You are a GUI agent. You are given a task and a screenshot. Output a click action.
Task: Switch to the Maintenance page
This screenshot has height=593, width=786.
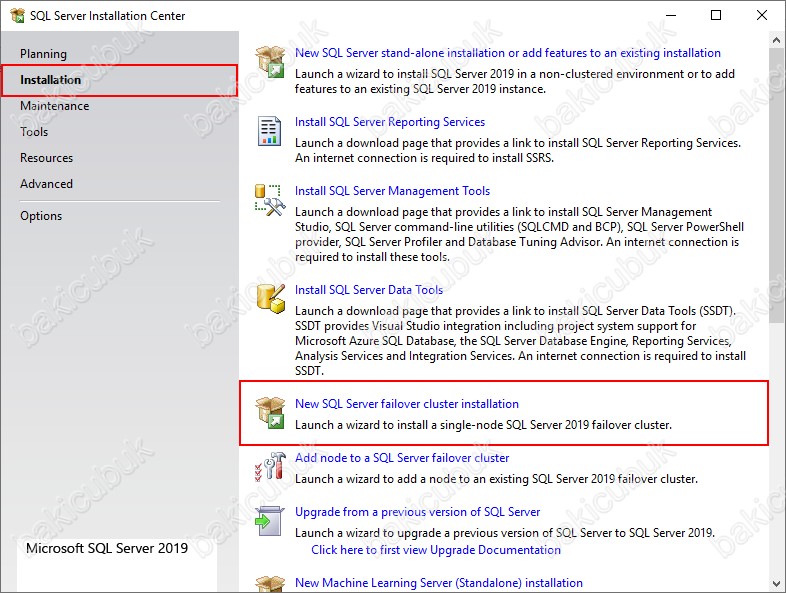55,106
